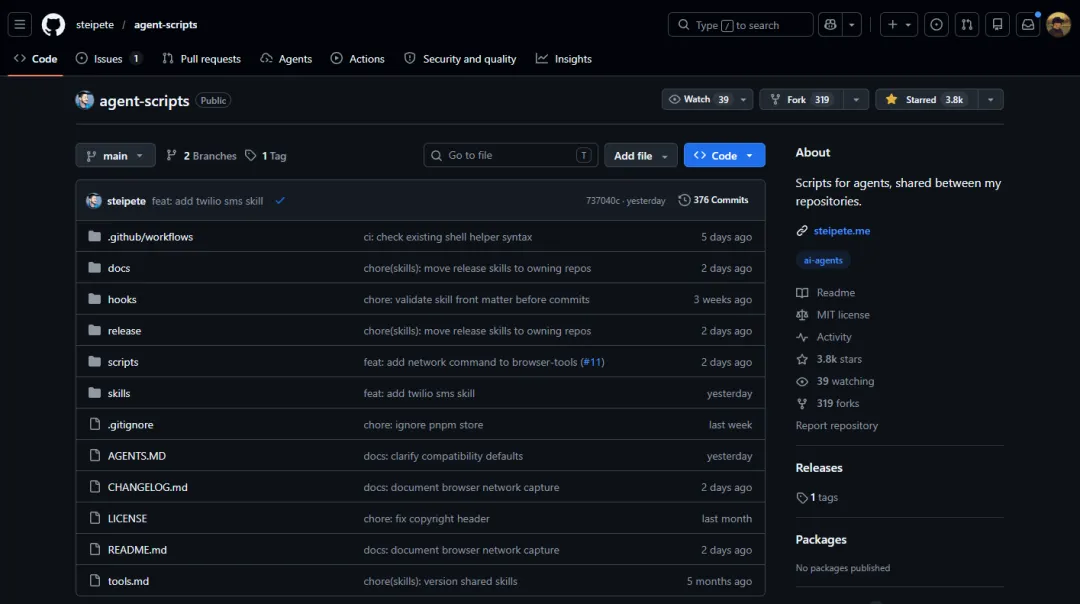Open the notifications inbox
1080x604 pixels.
click(1028, 25)
